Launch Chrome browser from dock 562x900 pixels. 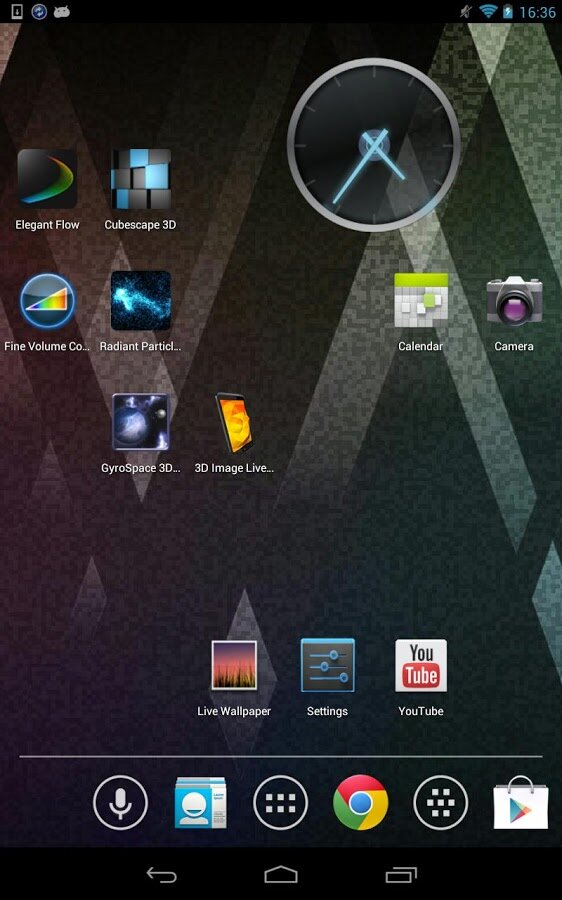pos(361,802)
